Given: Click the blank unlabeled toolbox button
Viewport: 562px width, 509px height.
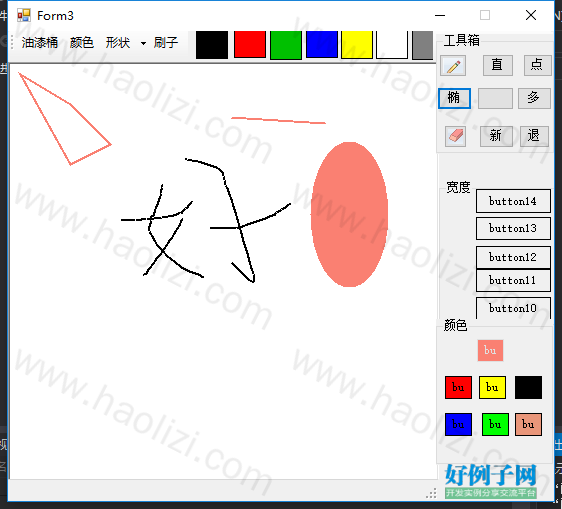Looking at the screenshot, I should [x=495, y=98].
